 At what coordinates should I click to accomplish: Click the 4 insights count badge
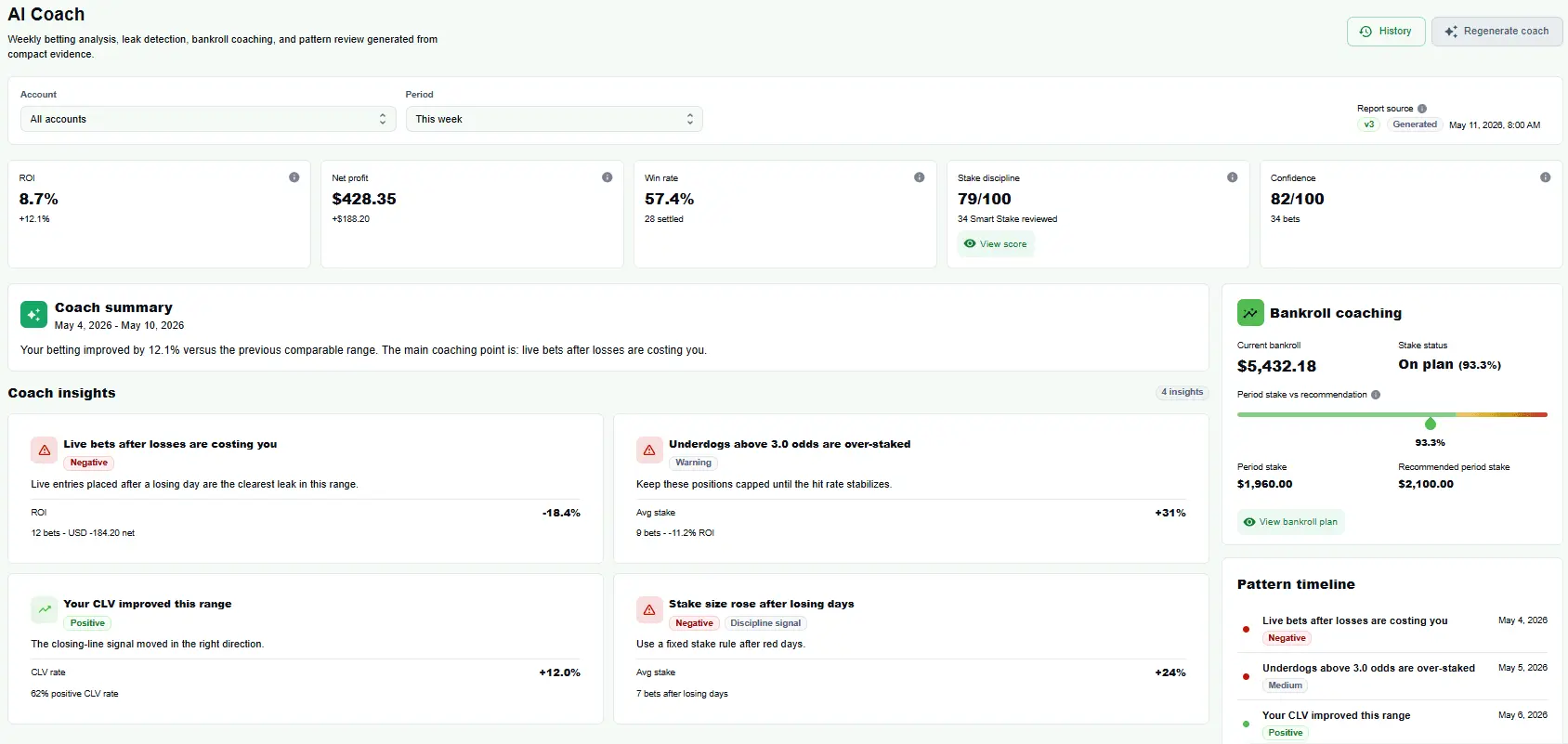pos(1182,392)
